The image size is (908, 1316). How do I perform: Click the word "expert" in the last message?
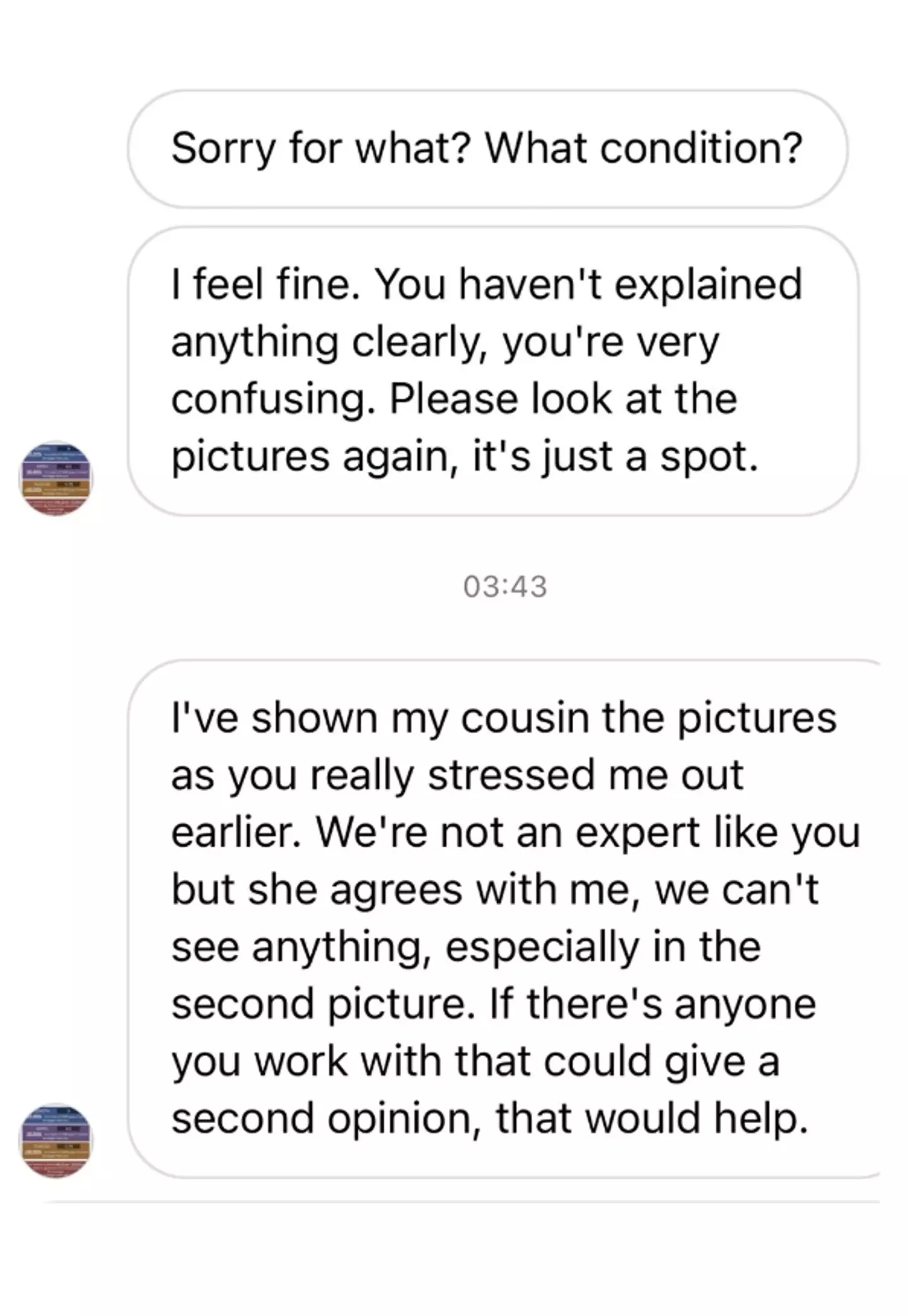point(637,833)
